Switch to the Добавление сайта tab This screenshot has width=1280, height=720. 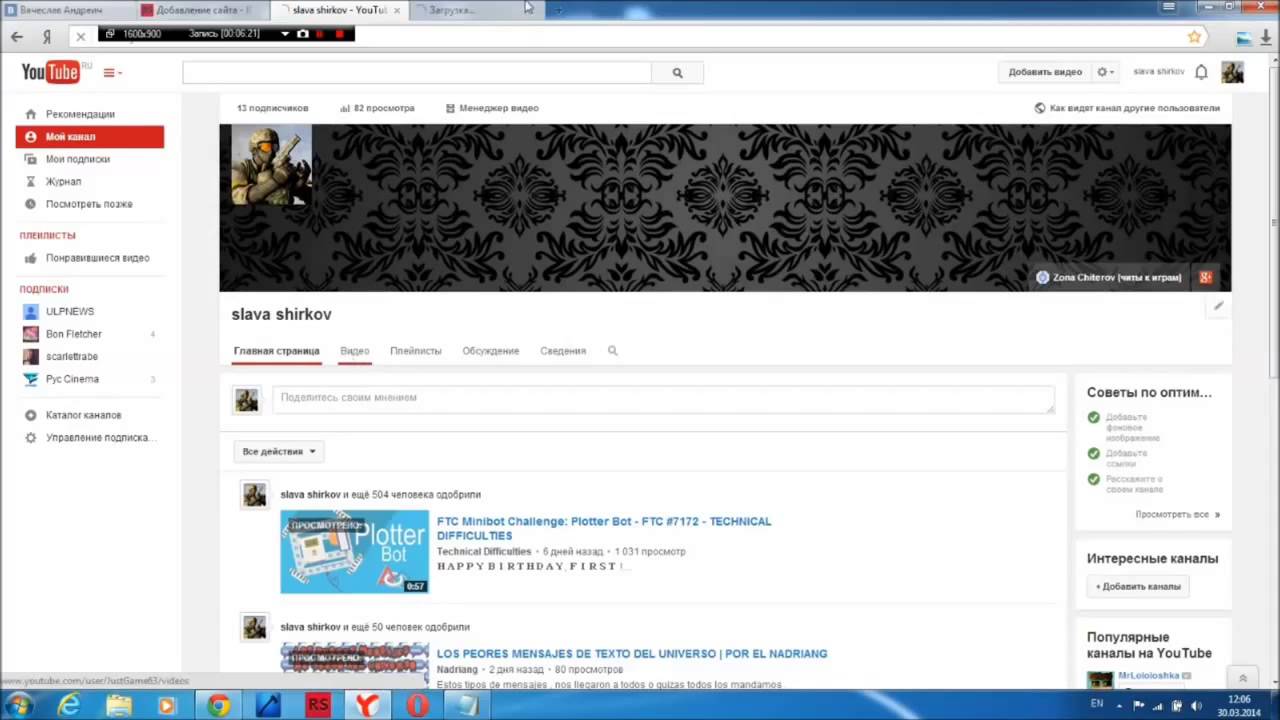(200, 10)
